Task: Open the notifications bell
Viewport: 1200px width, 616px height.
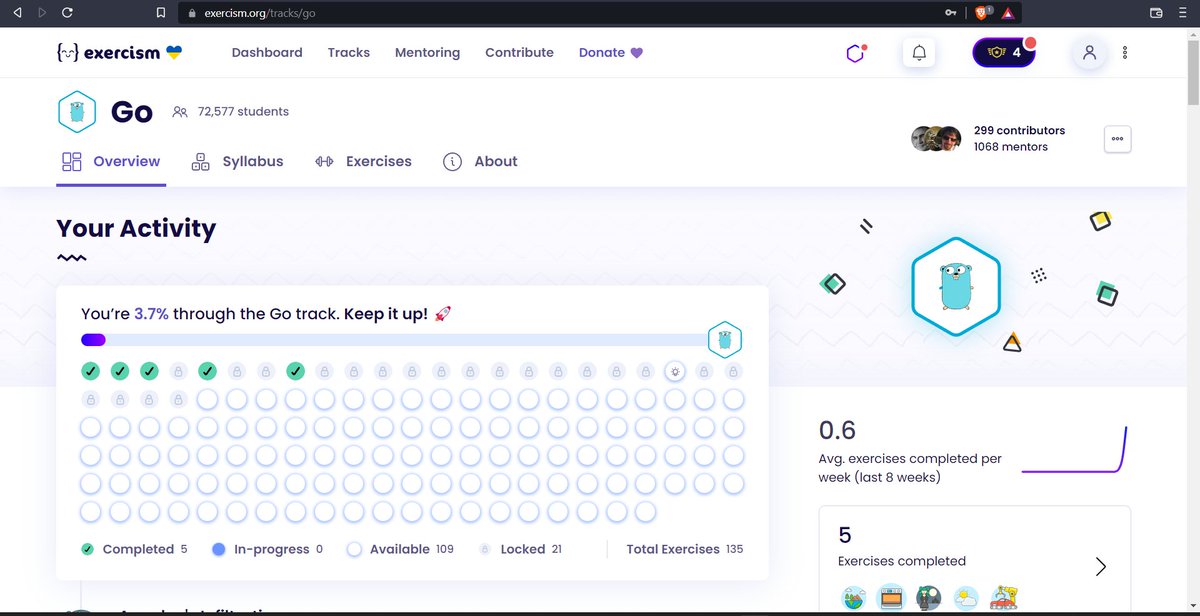Action: click(x=919, y=53)
